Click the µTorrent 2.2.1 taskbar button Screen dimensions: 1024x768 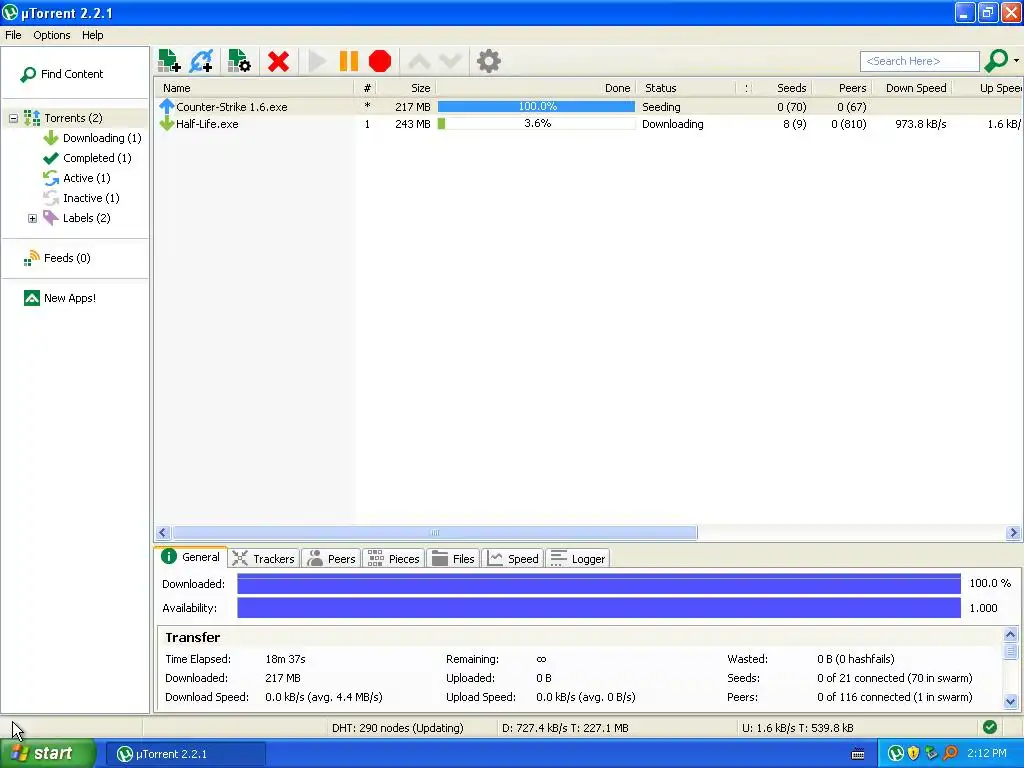pos(185,754)
